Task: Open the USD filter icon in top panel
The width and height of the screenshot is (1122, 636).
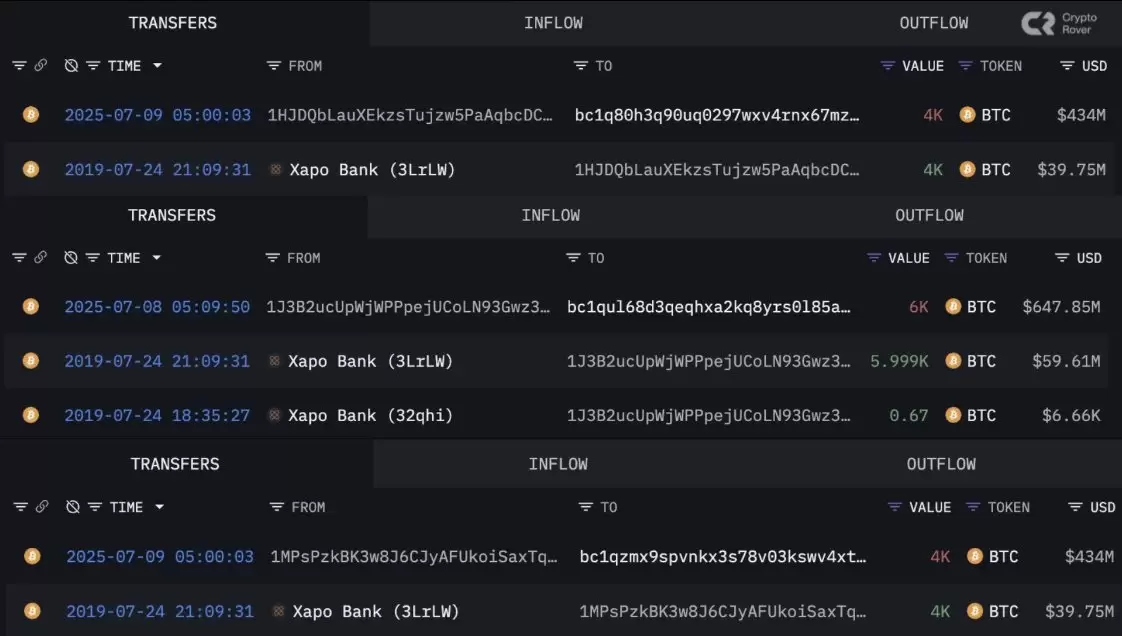Action: tap(1067, 66)
